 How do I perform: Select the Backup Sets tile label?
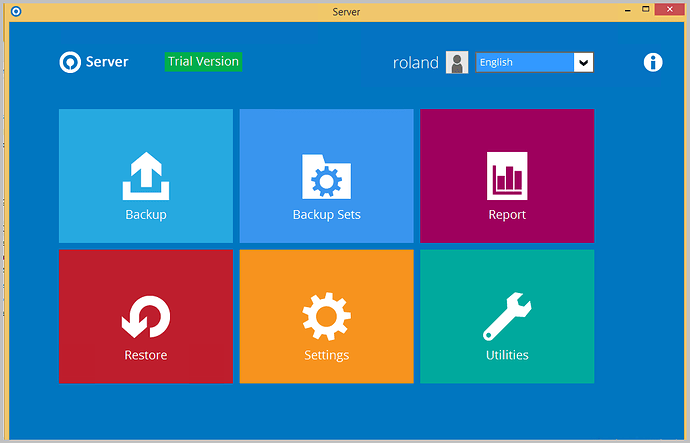[x=326, y=215]
